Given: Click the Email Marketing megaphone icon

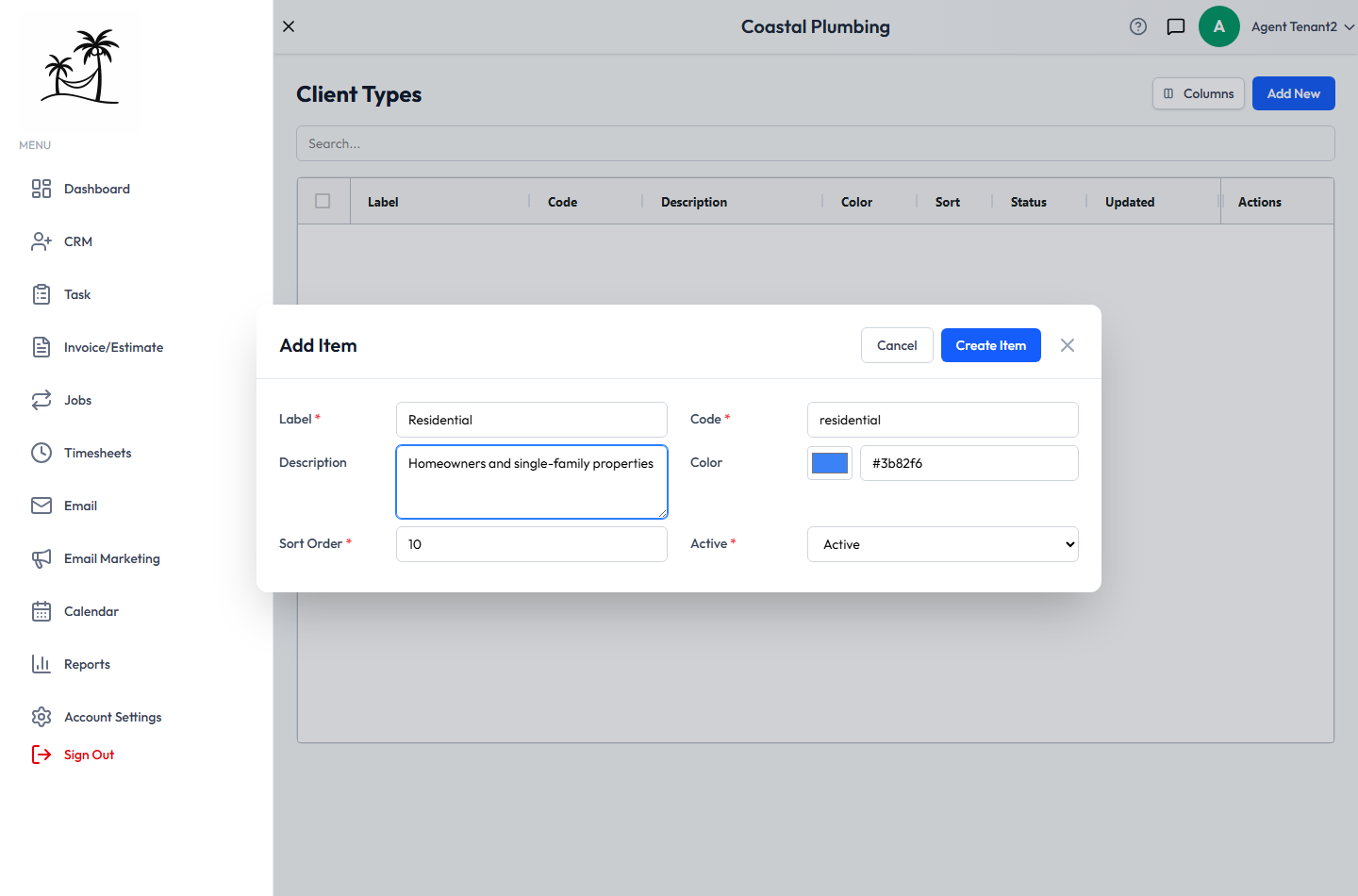Looking at the screenshot, I should point(41,558).
